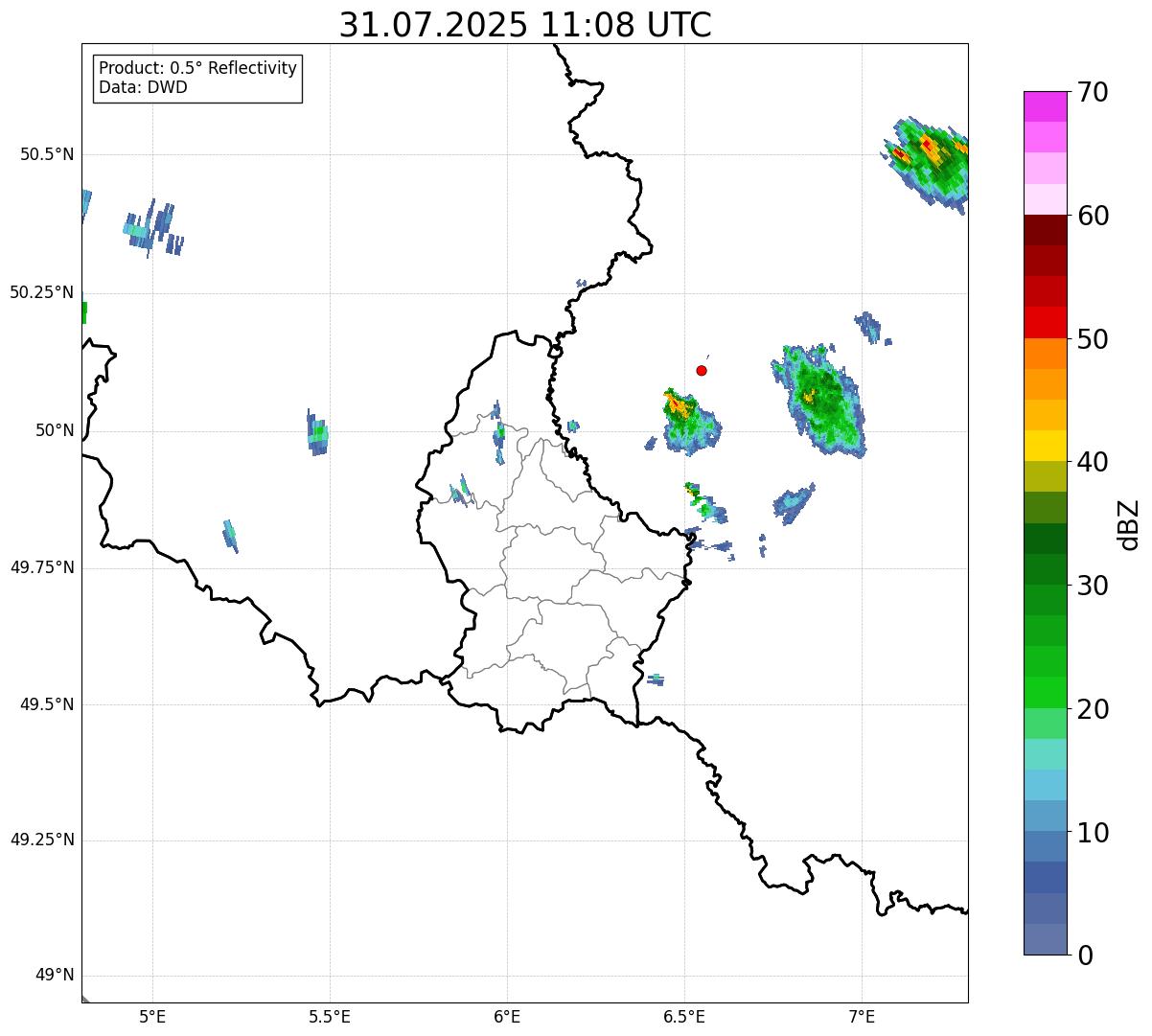Click the '50' colorbar tick label
This screenshot has width=1152, height=1036.
(x=1093, y=339)
